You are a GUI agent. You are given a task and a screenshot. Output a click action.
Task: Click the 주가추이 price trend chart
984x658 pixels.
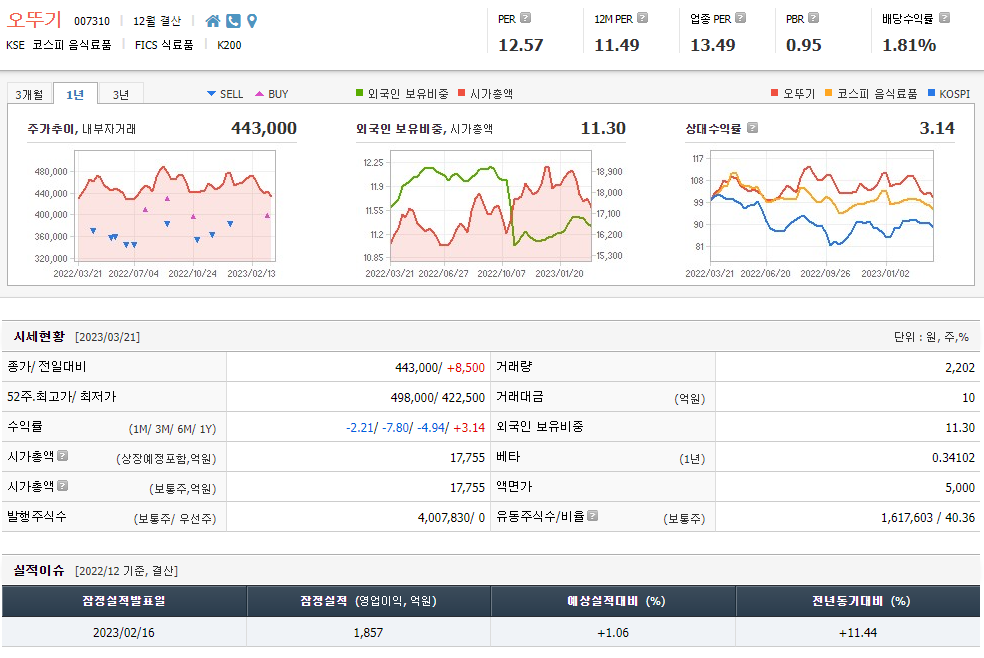coord(175,206)
